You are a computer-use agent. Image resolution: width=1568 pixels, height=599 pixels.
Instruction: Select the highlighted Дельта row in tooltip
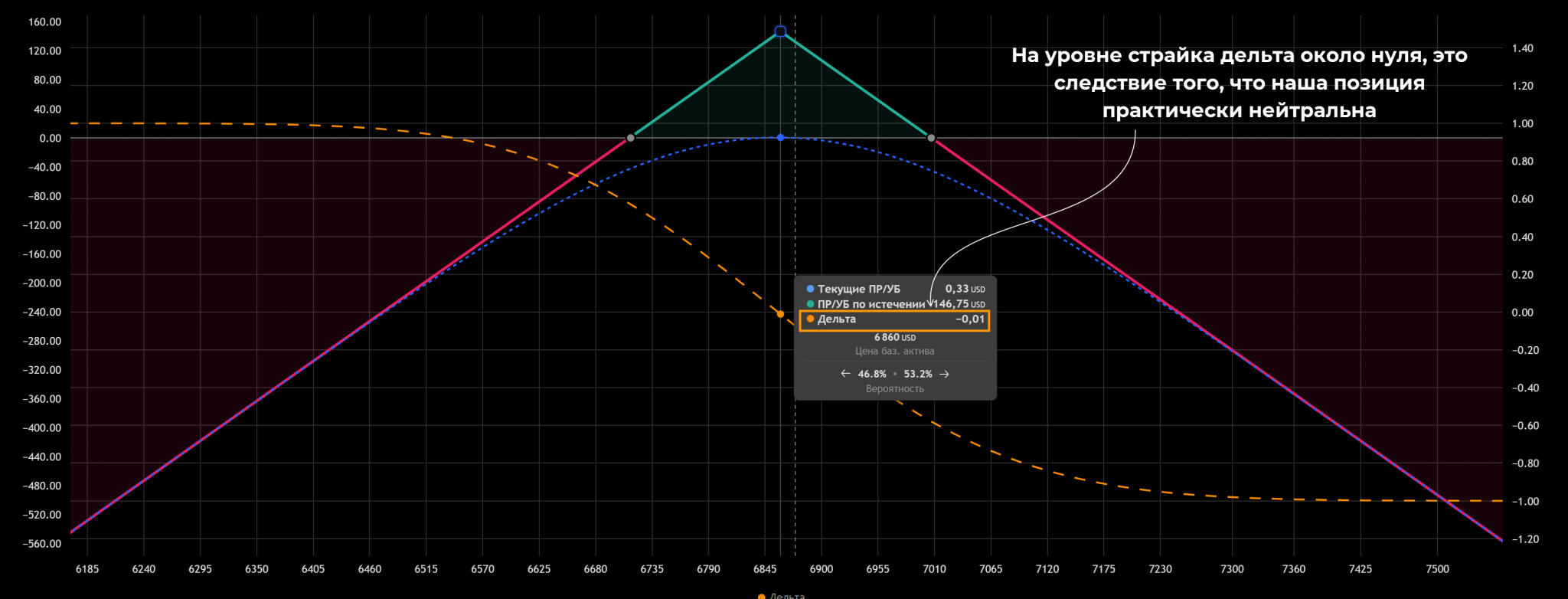[894, 320]
